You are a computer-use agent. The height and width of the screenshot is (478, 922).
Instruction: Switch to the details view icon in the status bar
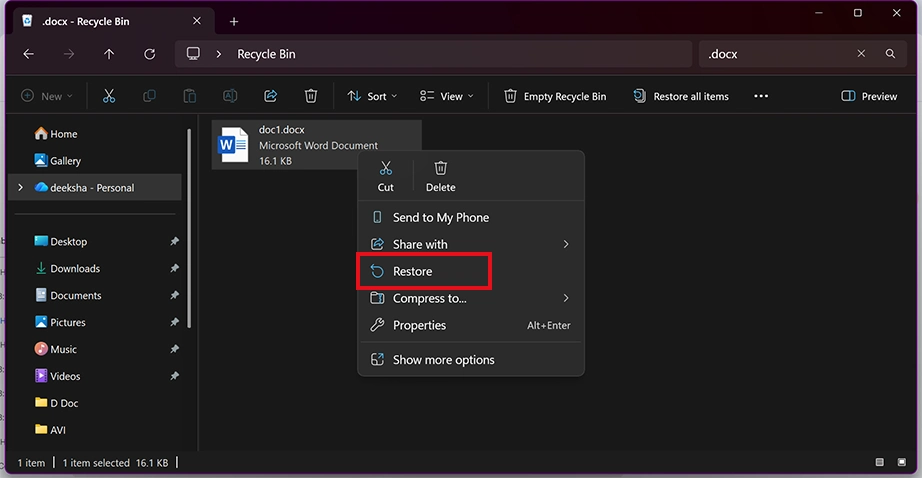[x=880, y=462]
